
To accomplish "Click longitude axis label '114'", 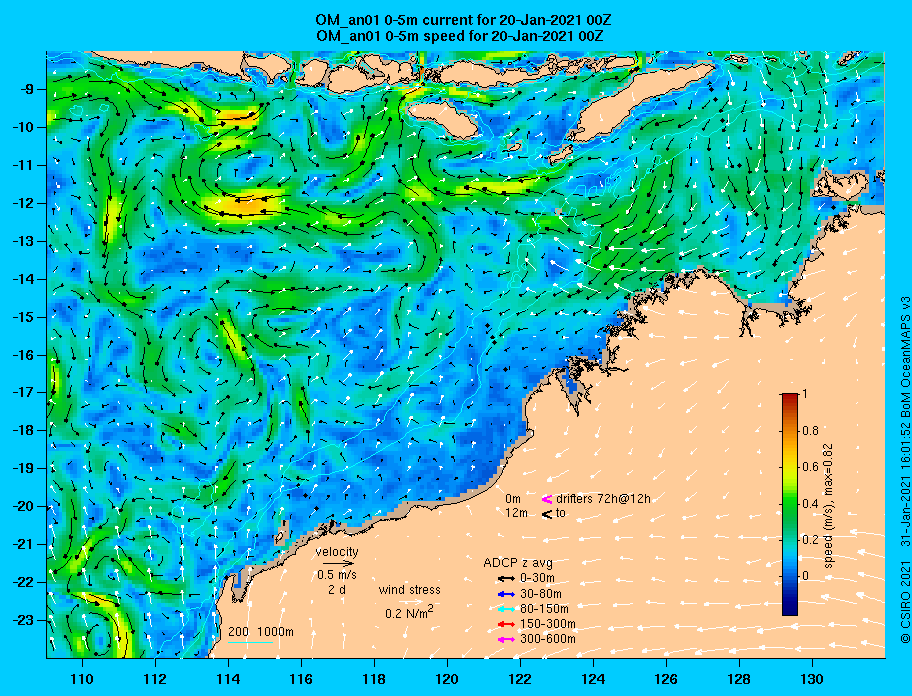I will 228,679.
